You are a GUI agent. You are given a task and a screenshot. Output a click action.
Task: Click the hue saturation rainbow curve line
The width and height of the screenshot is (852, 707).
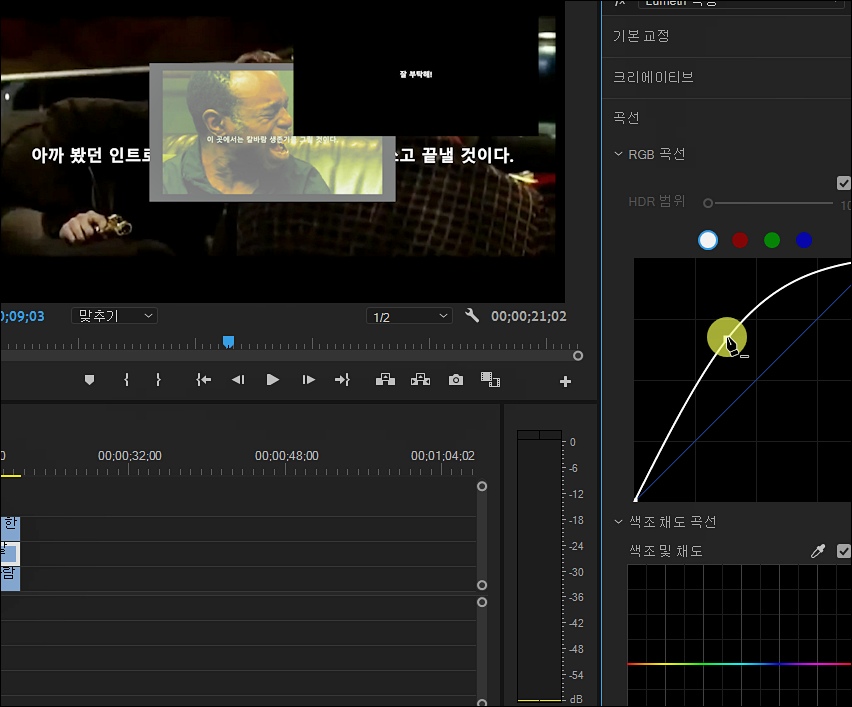pos(739,664)
